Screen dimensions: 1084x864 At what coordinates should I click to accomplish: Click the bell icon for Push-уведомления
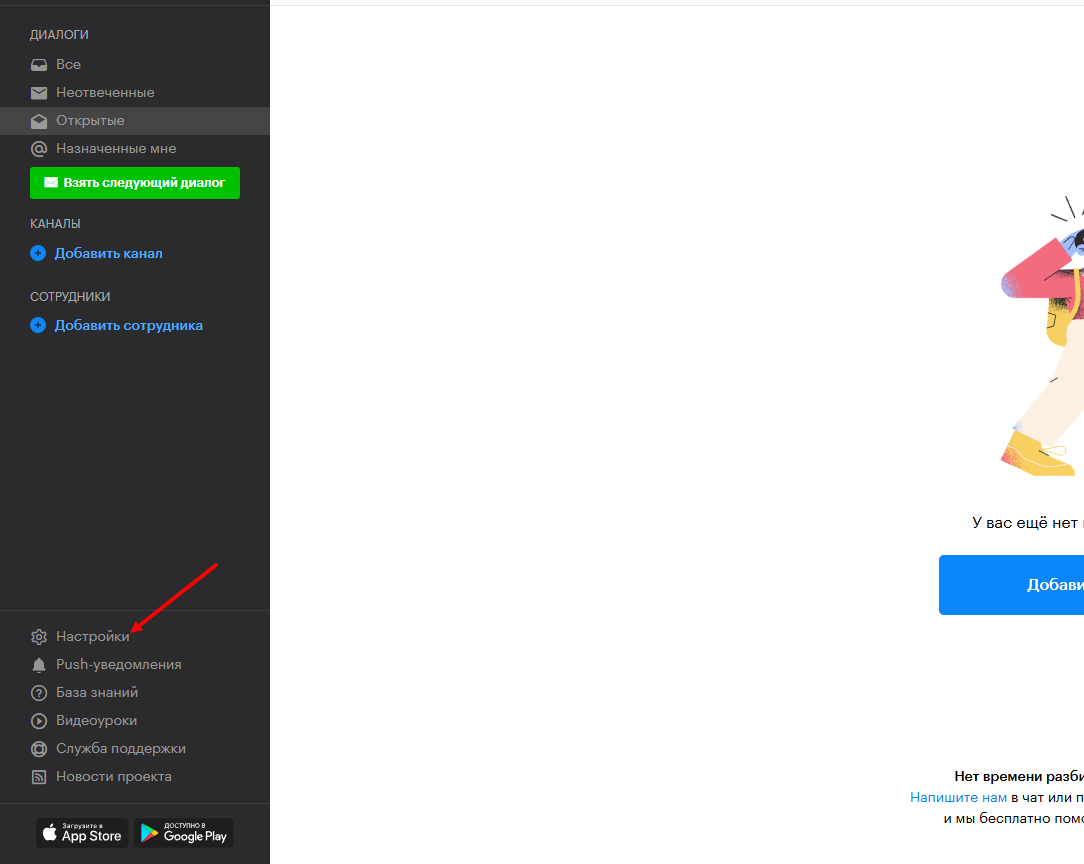[39, 665]
